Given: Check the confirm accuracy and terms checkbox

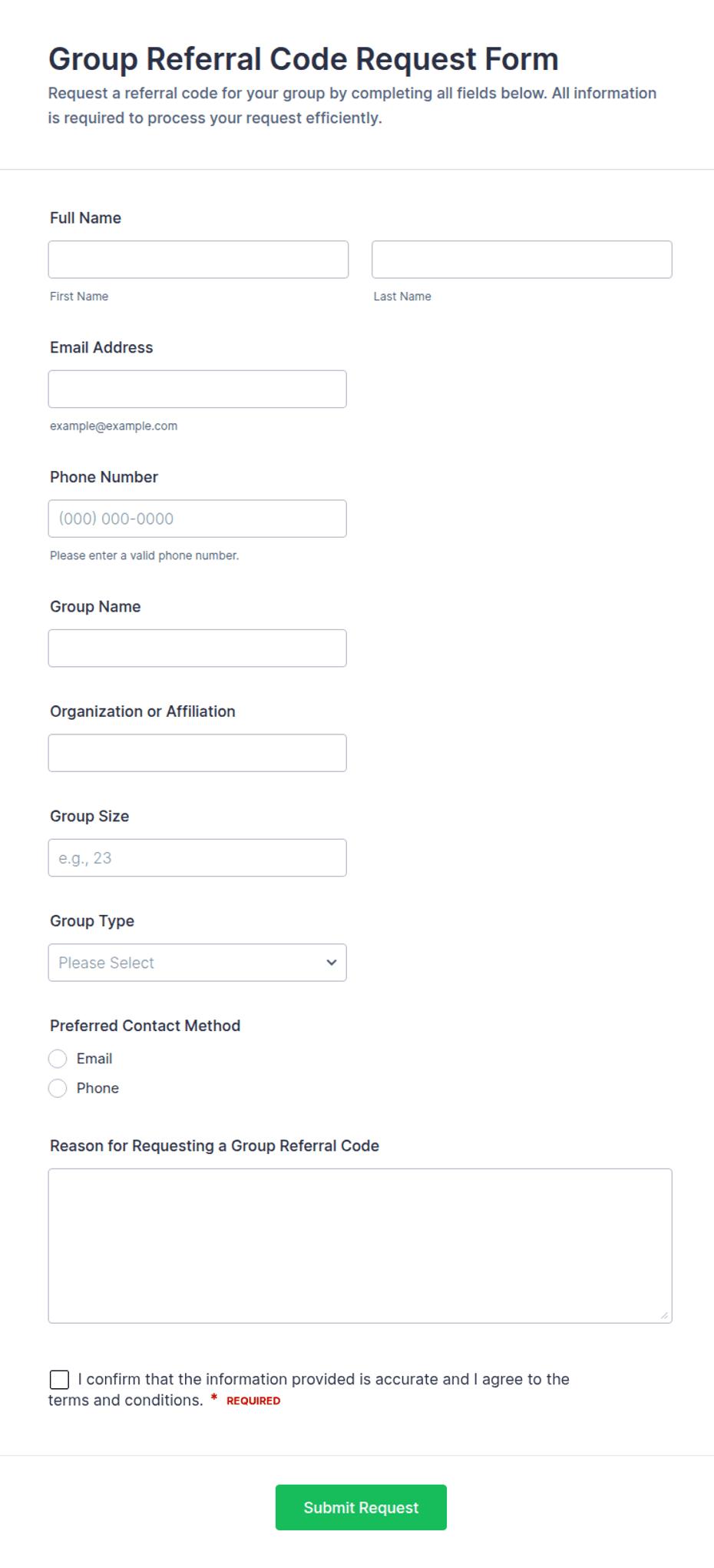Looking at the screenshot, I should tap(59, 1380).
